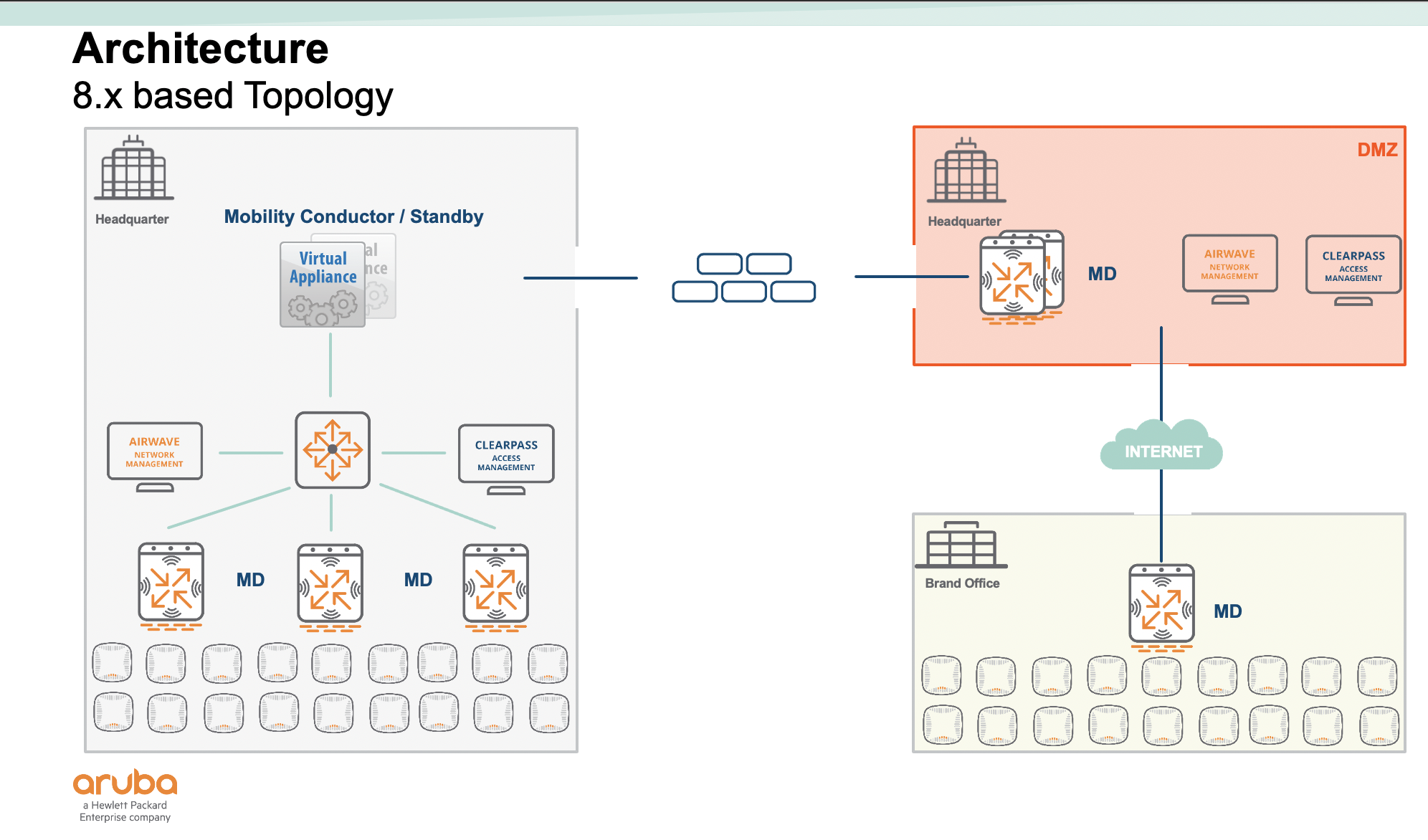The image size is (1428, 840).
Task: Click the firewall brick wall icon
Action: point(744,278)
